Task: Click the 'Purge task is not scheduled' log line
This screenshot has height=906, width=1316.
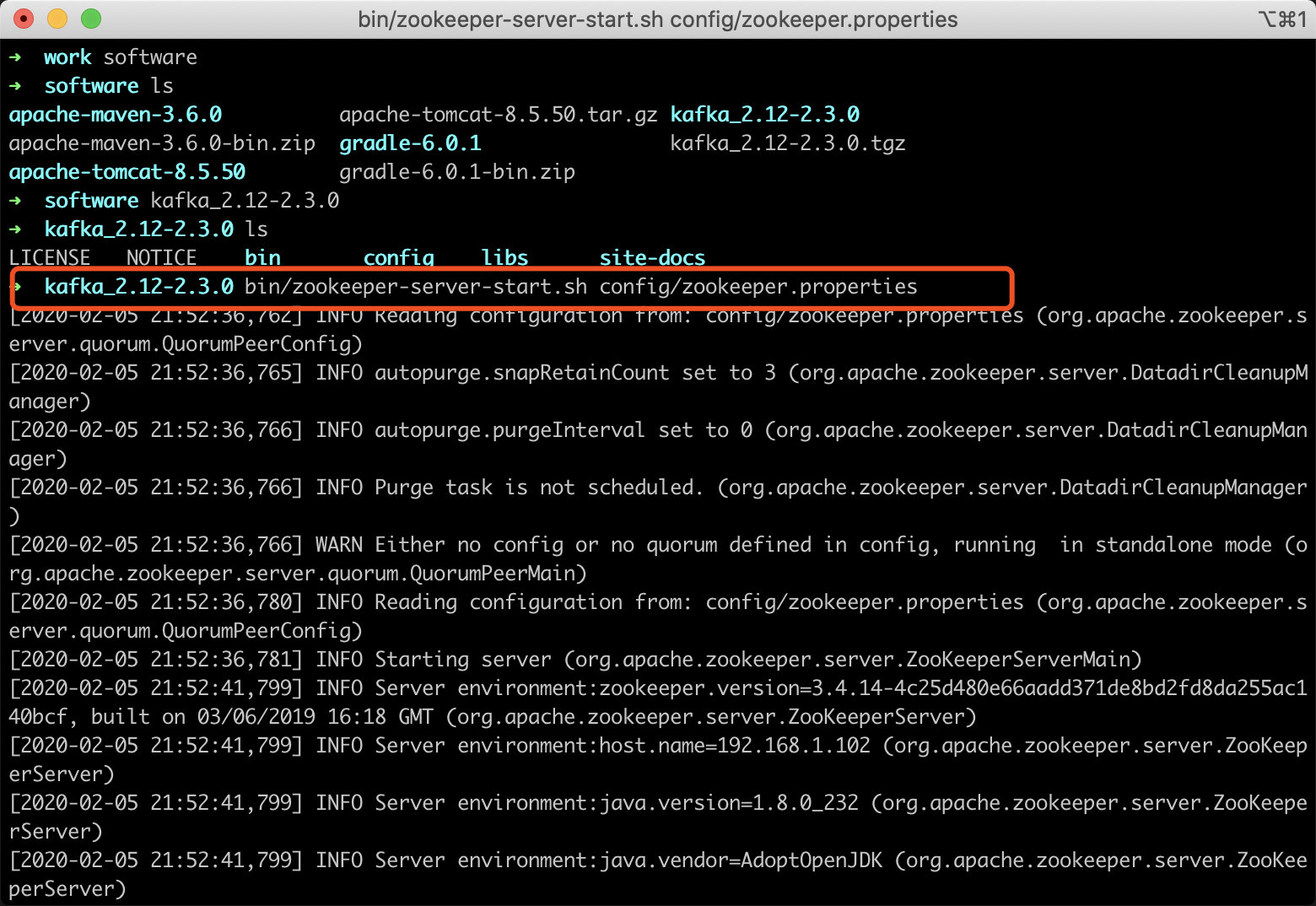Action: [x=658, y=501]
